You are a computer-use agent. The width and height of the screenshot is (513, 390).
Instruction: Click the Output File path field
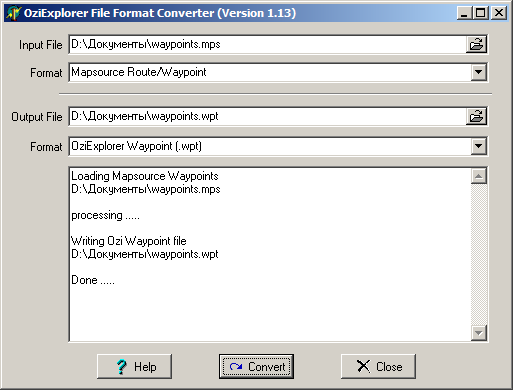267,116
